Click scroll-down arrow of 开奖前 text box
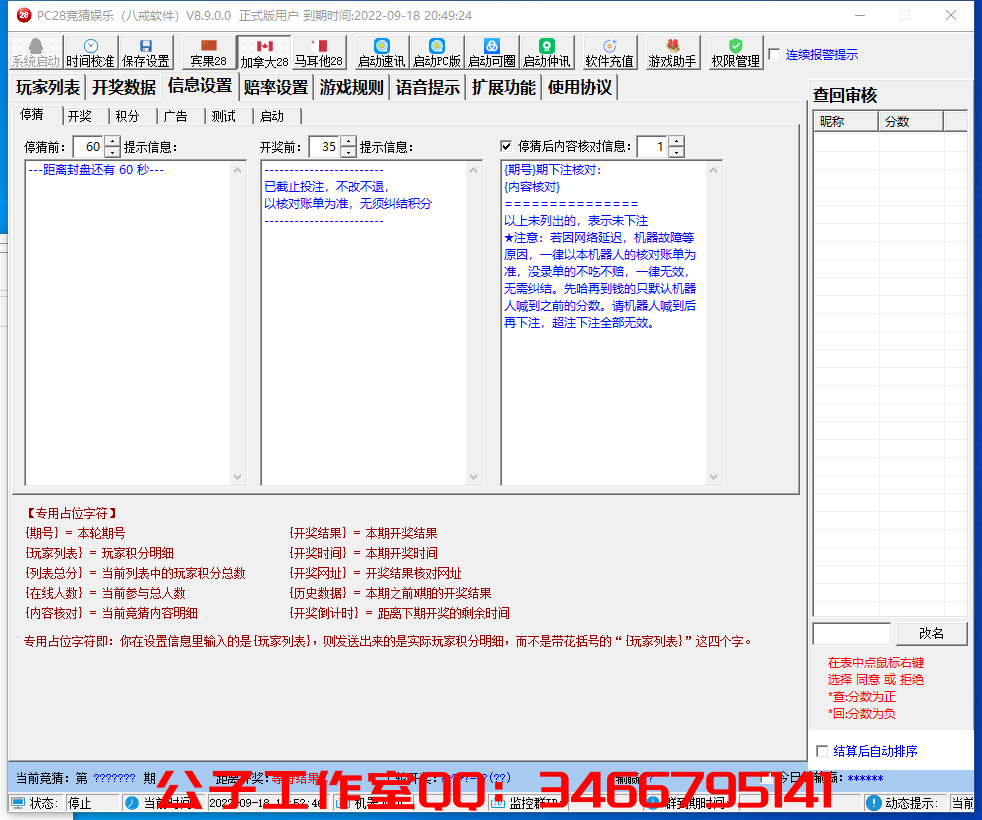 pyautogui.click(x=473, y=476)
